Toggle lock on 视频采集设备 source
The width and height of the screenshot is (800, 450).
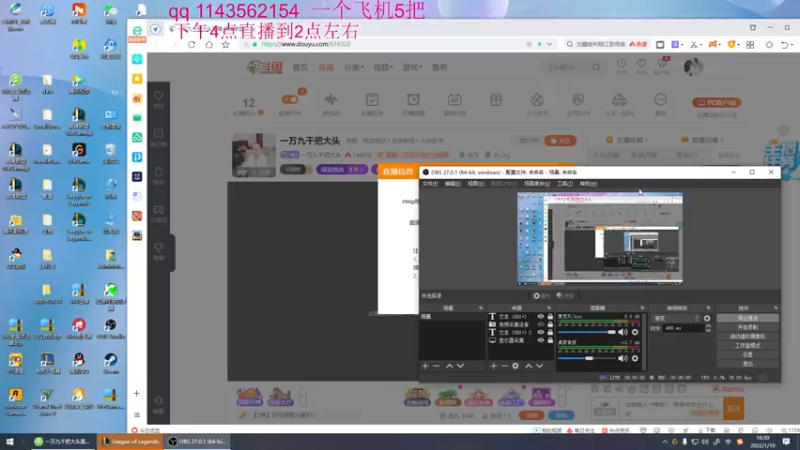coord(550,324)
